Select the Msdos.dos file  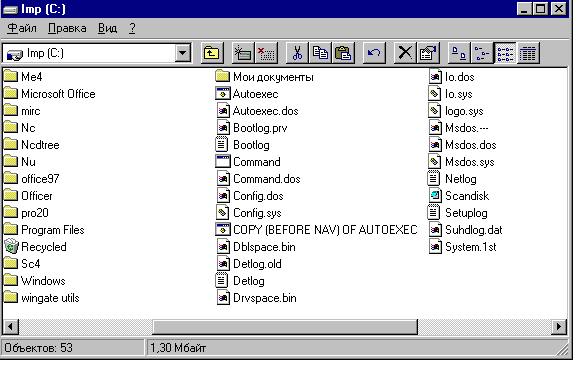pyautogui.click(x=463, y=145)
